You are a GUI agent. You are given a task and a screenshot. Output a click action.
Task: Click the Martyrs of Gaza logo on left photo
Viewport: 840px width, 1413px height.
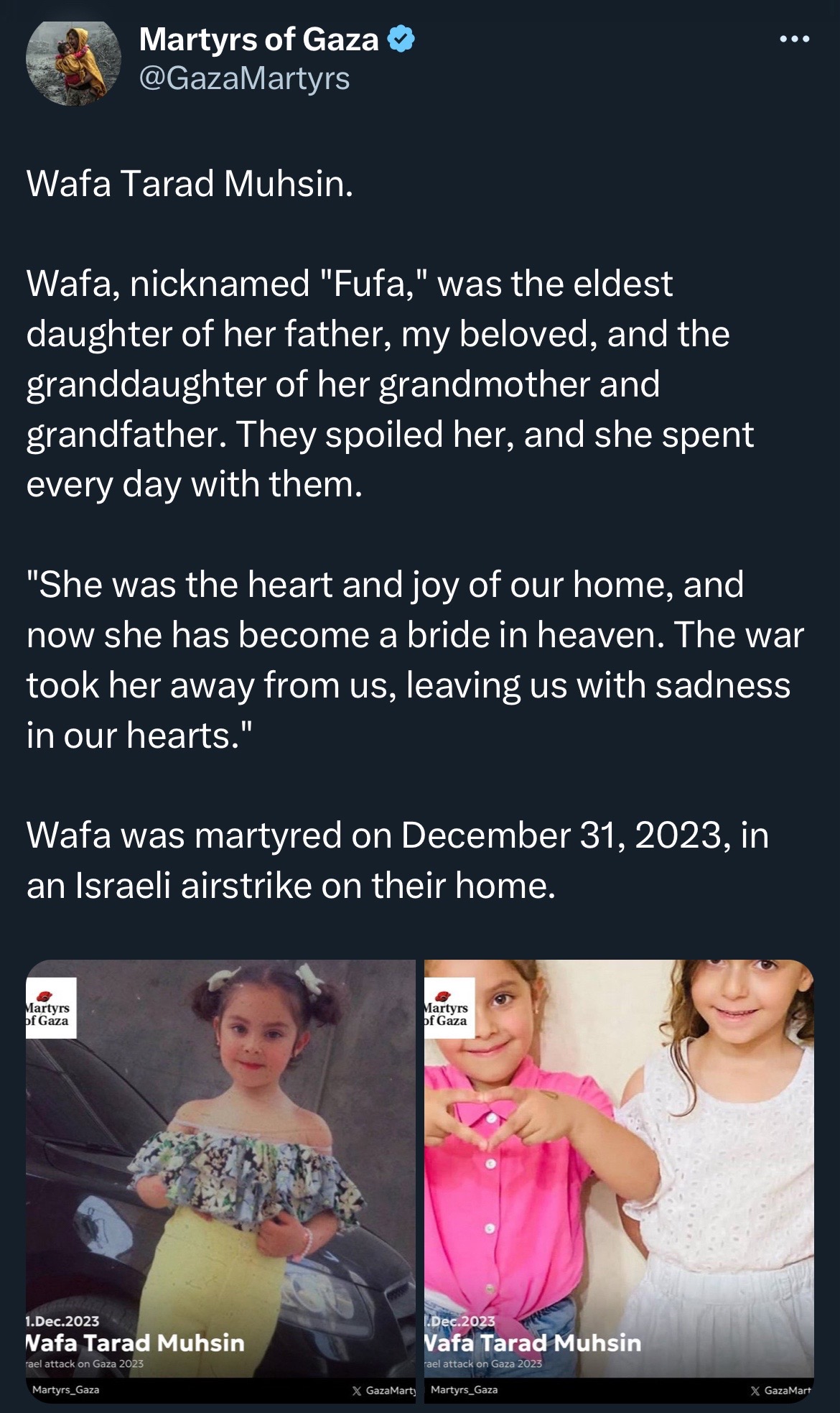point(51,1008)
